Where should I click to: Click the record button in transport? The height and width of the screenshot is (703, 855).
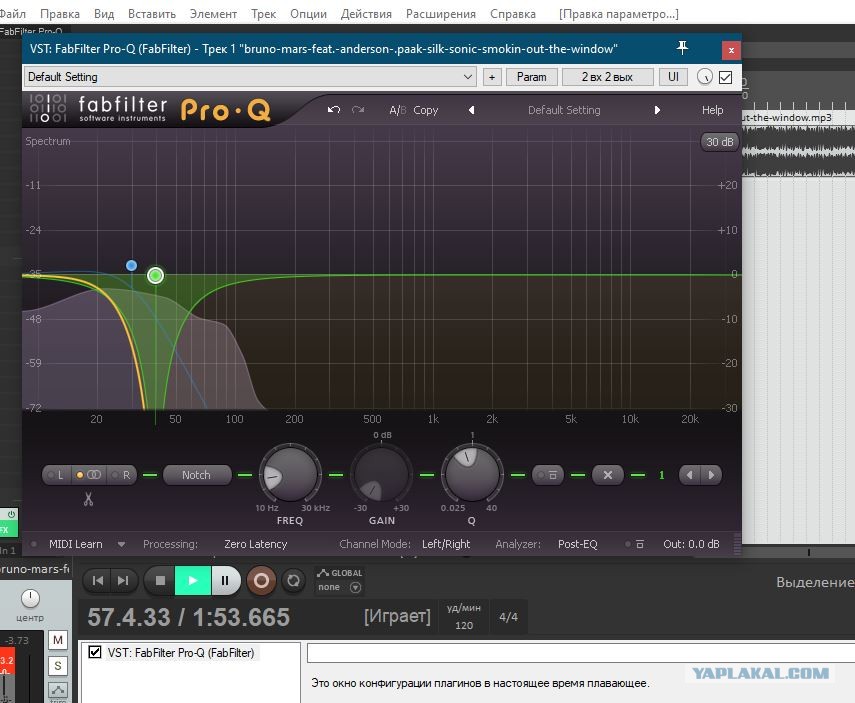[x=261, y=581]
